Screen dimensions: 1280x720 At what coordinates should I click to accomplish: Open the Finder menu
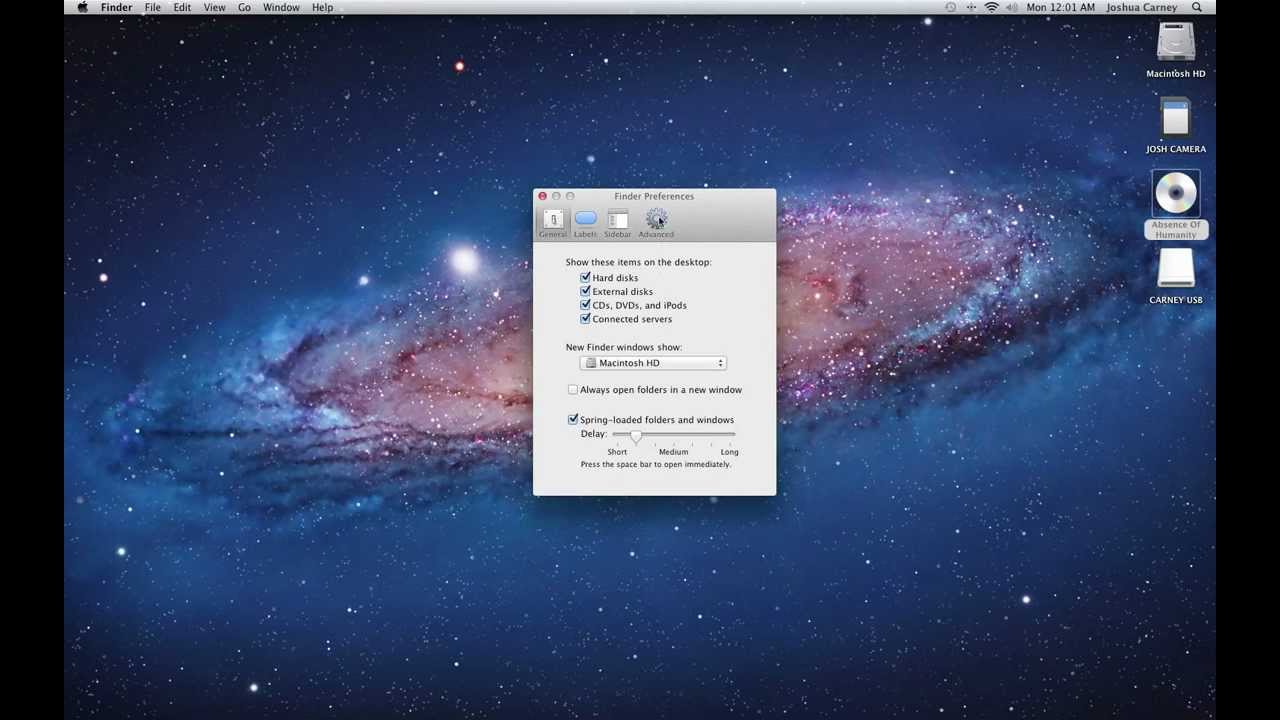click(x=116, y=7)
